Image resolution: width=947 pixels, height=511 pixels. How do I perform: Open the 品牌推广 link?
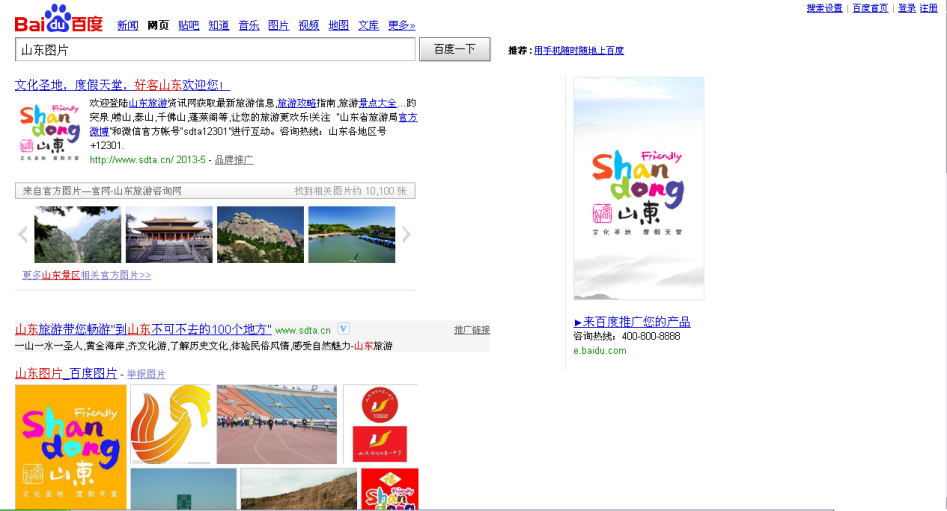(234, 160)
